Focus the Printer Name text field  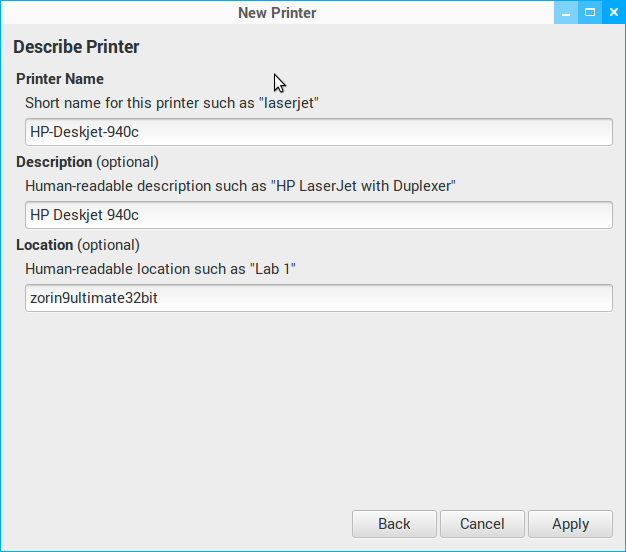(x=318, y=132)
